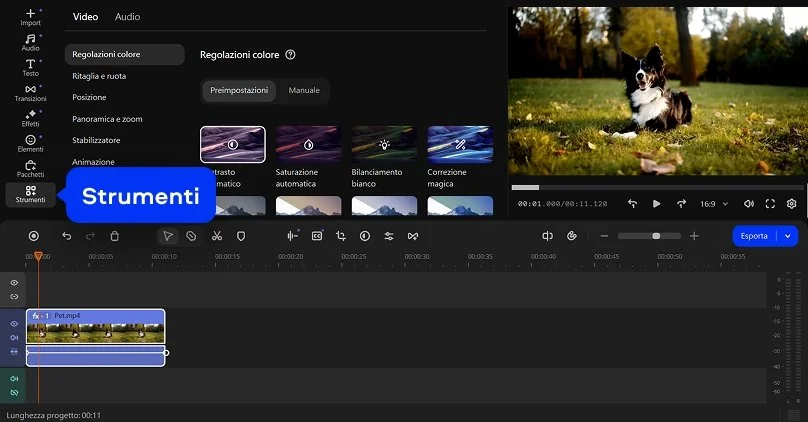Open preview settings gear icon
Image resolution: width=808 pixels, height=422 pixels.
(791, 204)
